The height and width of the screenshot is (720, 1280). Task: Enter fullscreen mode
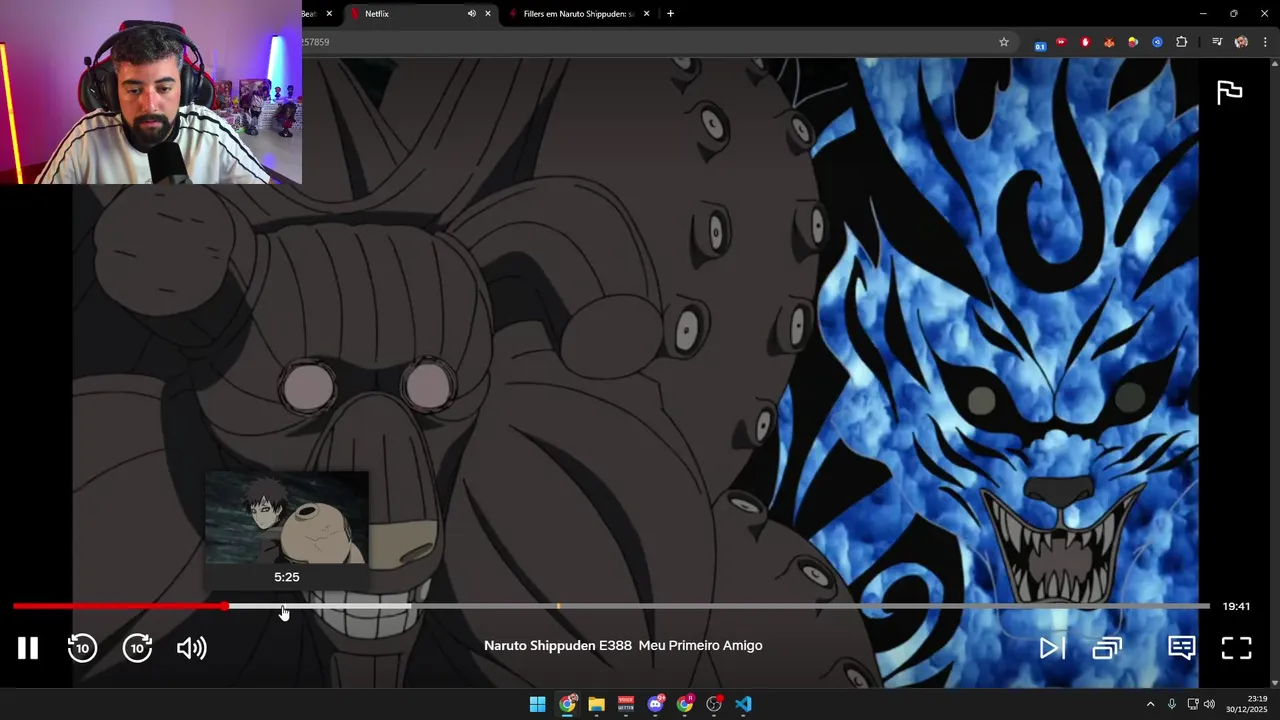pyautogui.click(x=1237, y=648)
